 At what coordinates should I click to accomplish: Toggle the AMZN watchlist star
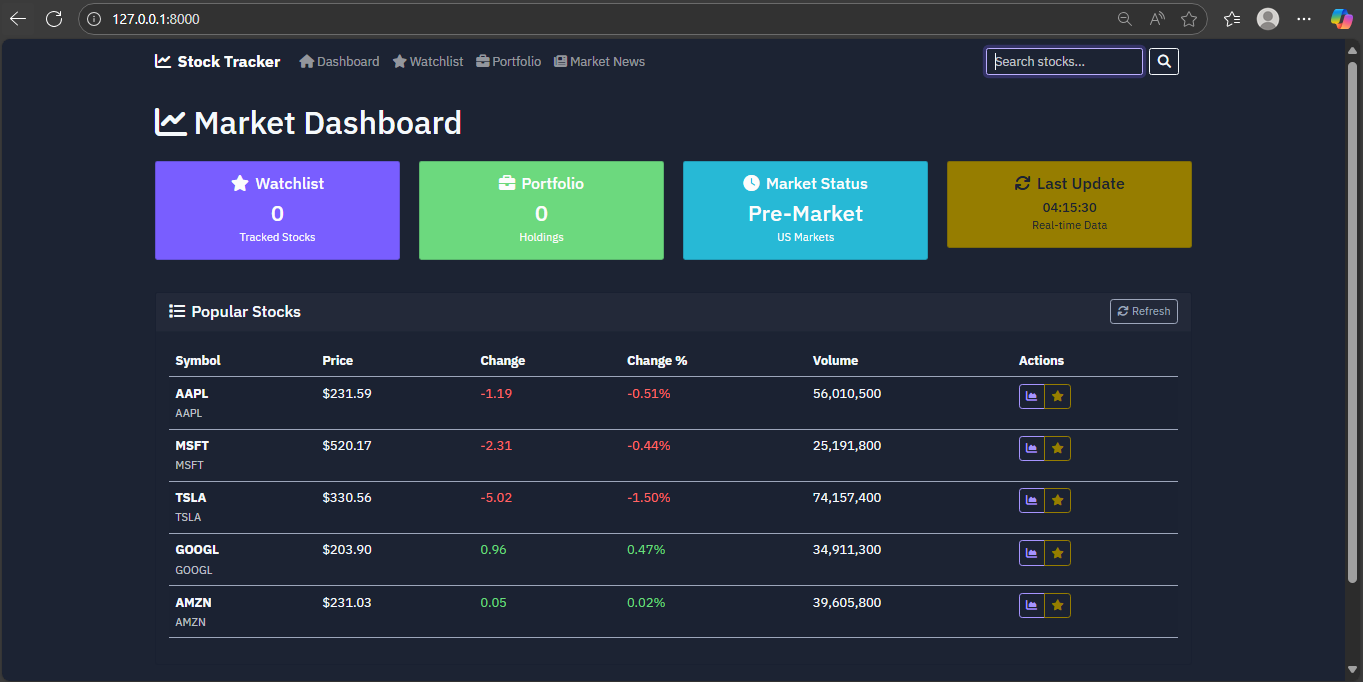point(1057,605)
